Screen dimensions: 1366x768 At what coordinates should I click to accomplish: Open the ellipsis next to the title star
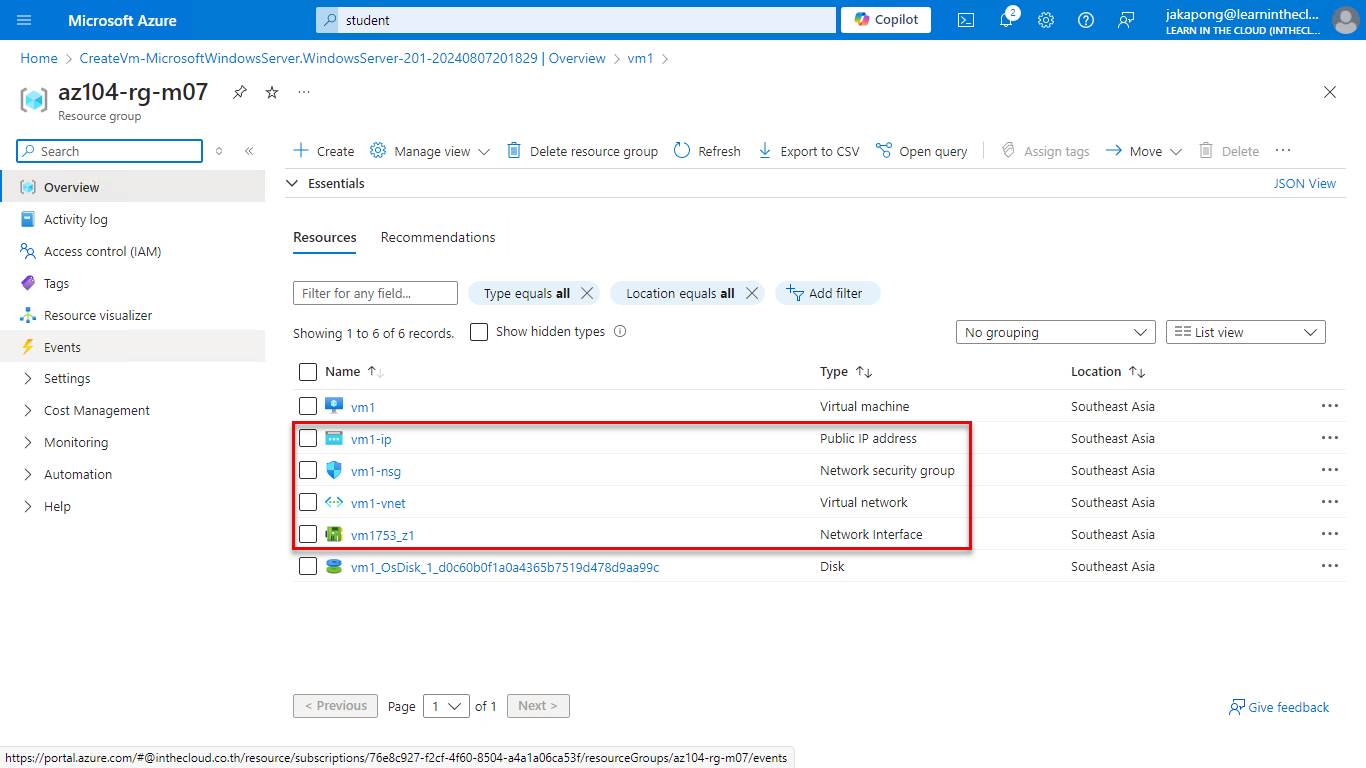click(x=304, y=92)
